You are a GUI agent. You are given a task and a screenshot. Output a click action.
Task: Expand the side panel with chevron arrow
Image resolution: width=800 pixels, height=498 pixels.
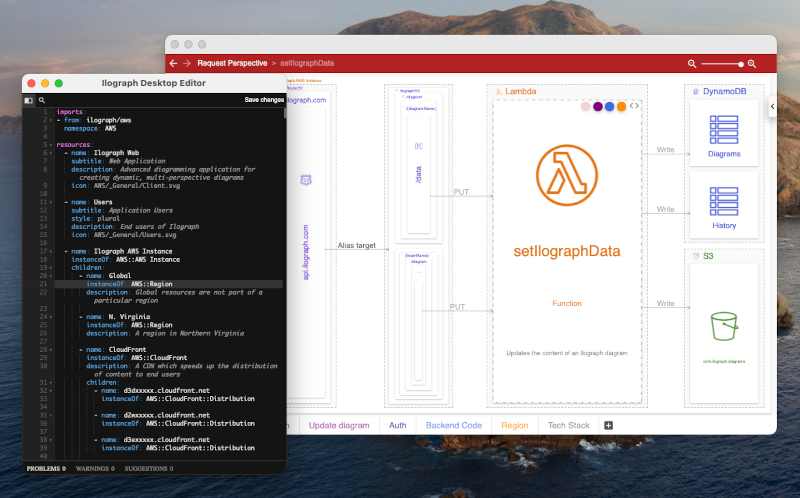772,106
